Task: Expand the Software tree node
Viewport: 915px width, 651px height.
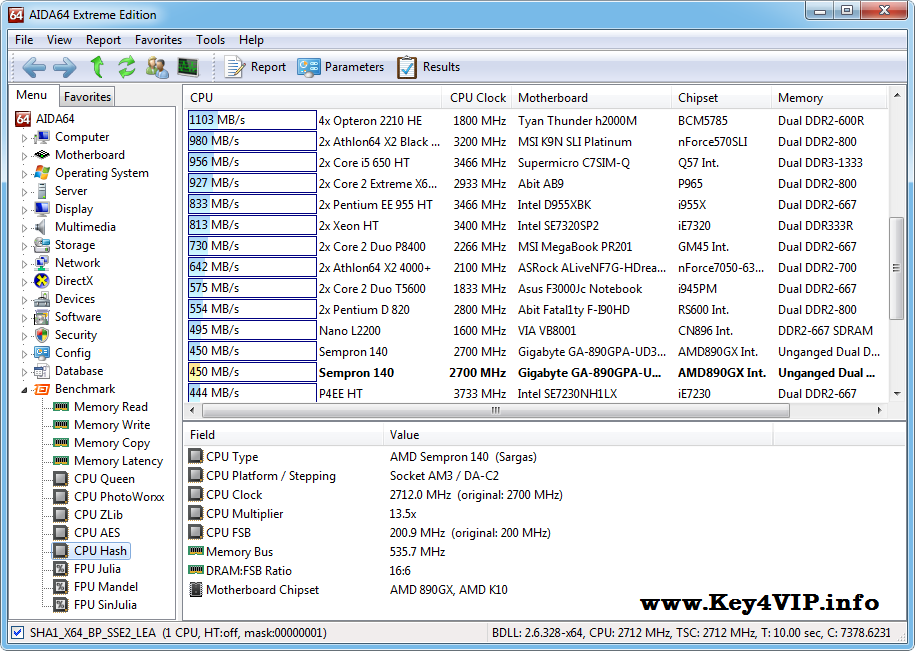Action: coord(24,318)
